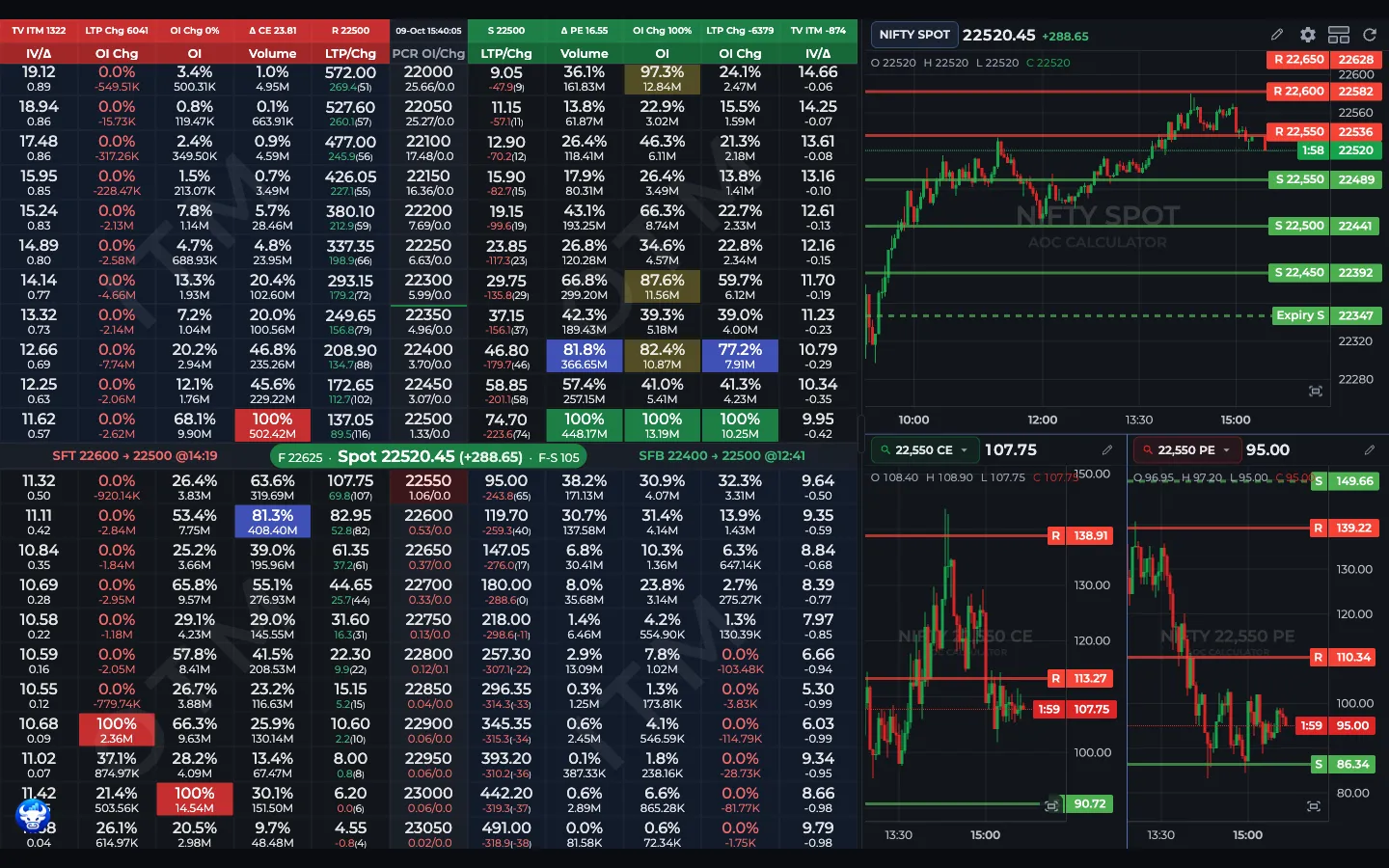This screenshot has width=1389, height=868.
Task: Open chart settings gear icon
Action: click(1308, 35)
